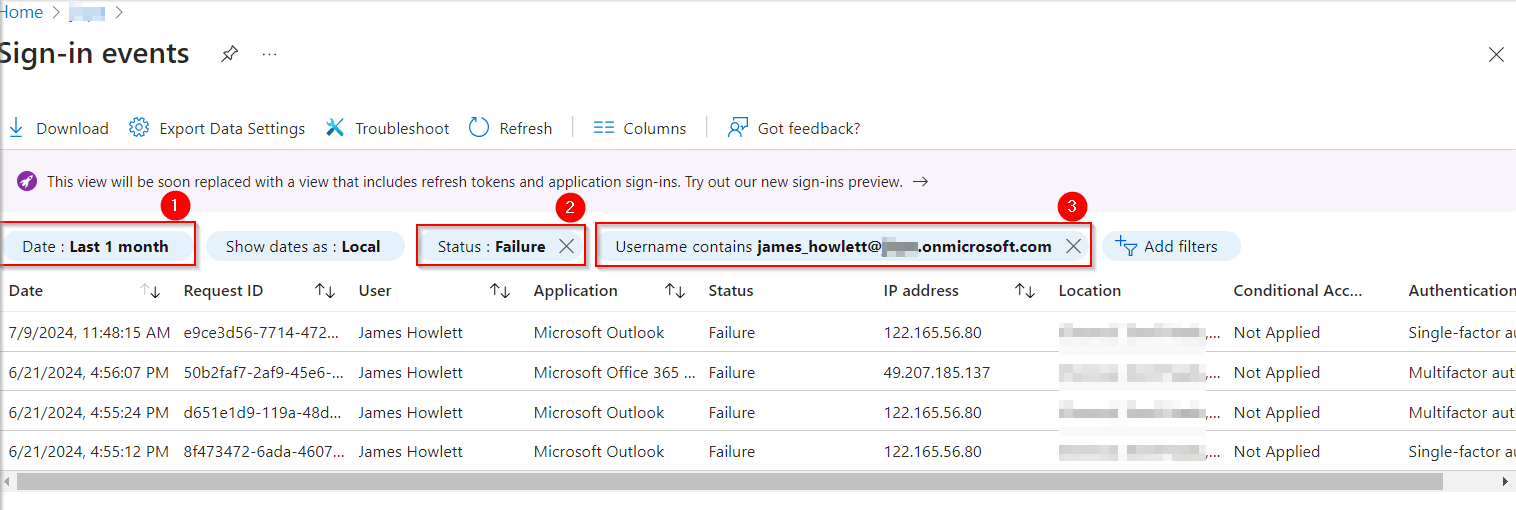Viewport: 1516px width, 510px height.
Task: Click the Status column header
Action: click(731, 291)
